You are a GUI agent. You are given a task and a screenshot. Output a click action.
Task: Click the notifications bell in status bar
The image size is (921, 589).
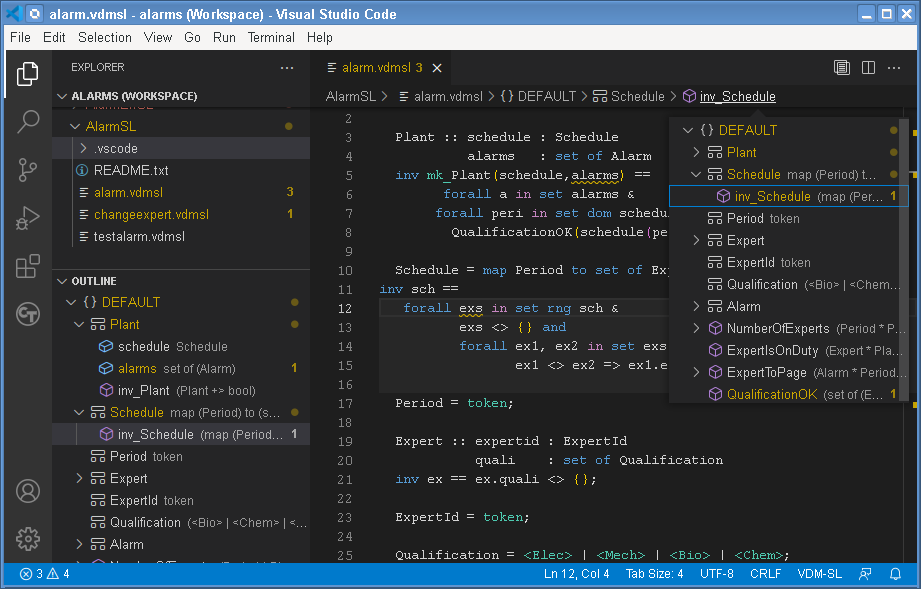pyautogui.click(x=895, y=574)
